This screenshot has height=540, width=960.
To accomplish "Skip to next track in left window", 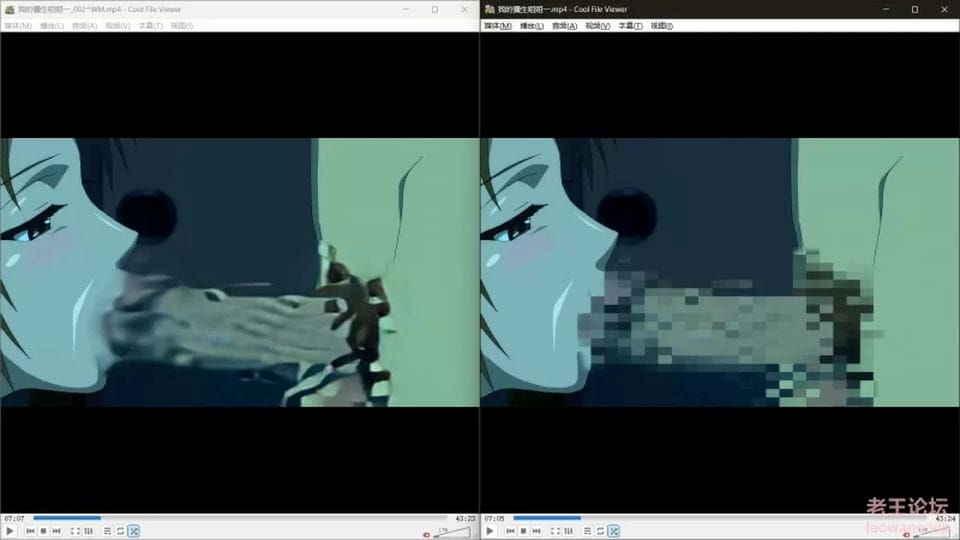I will (x=56, y=531).
